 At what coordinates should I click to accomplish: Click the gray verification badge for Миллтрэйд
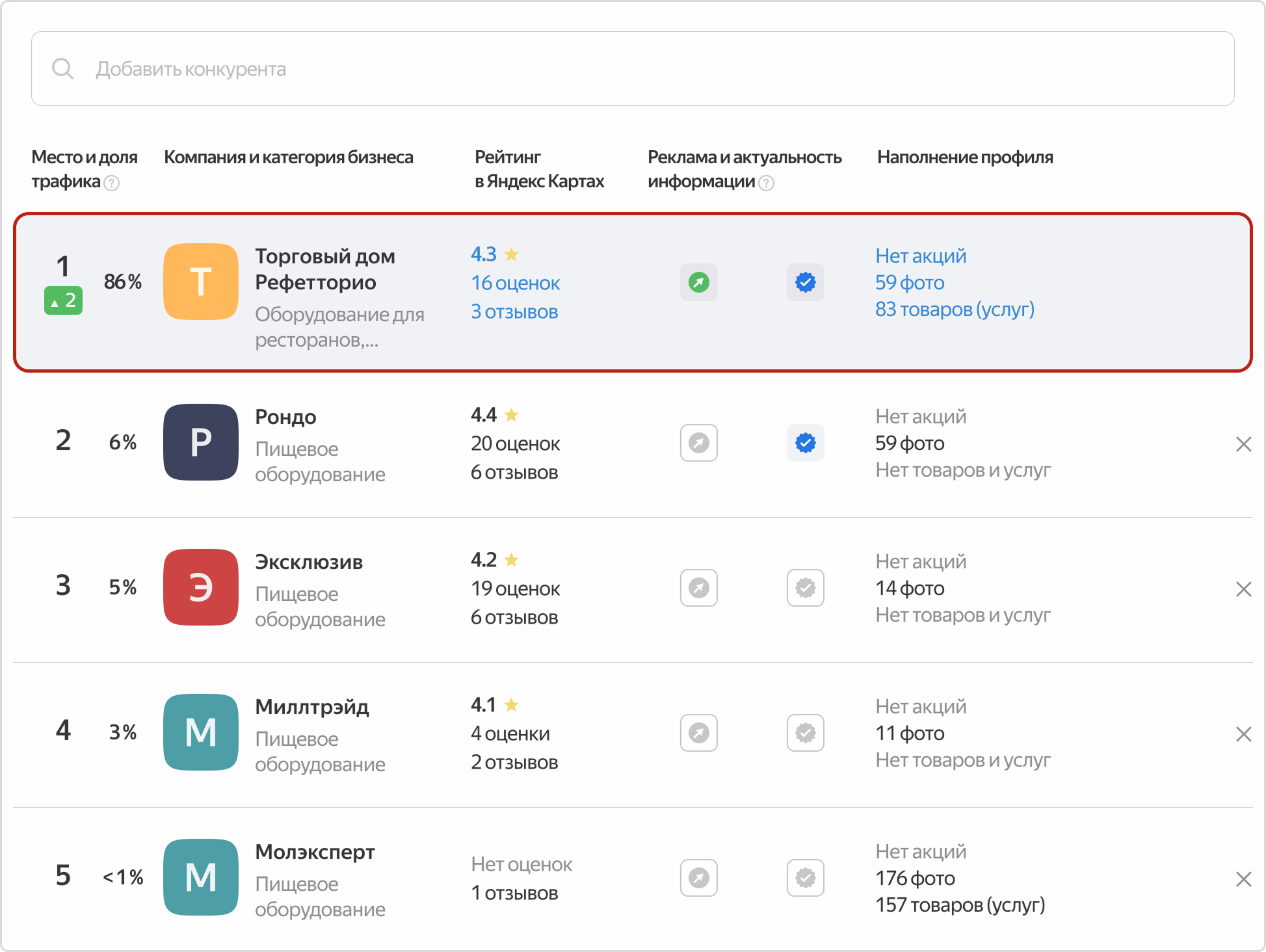click(x=805, y=732)
